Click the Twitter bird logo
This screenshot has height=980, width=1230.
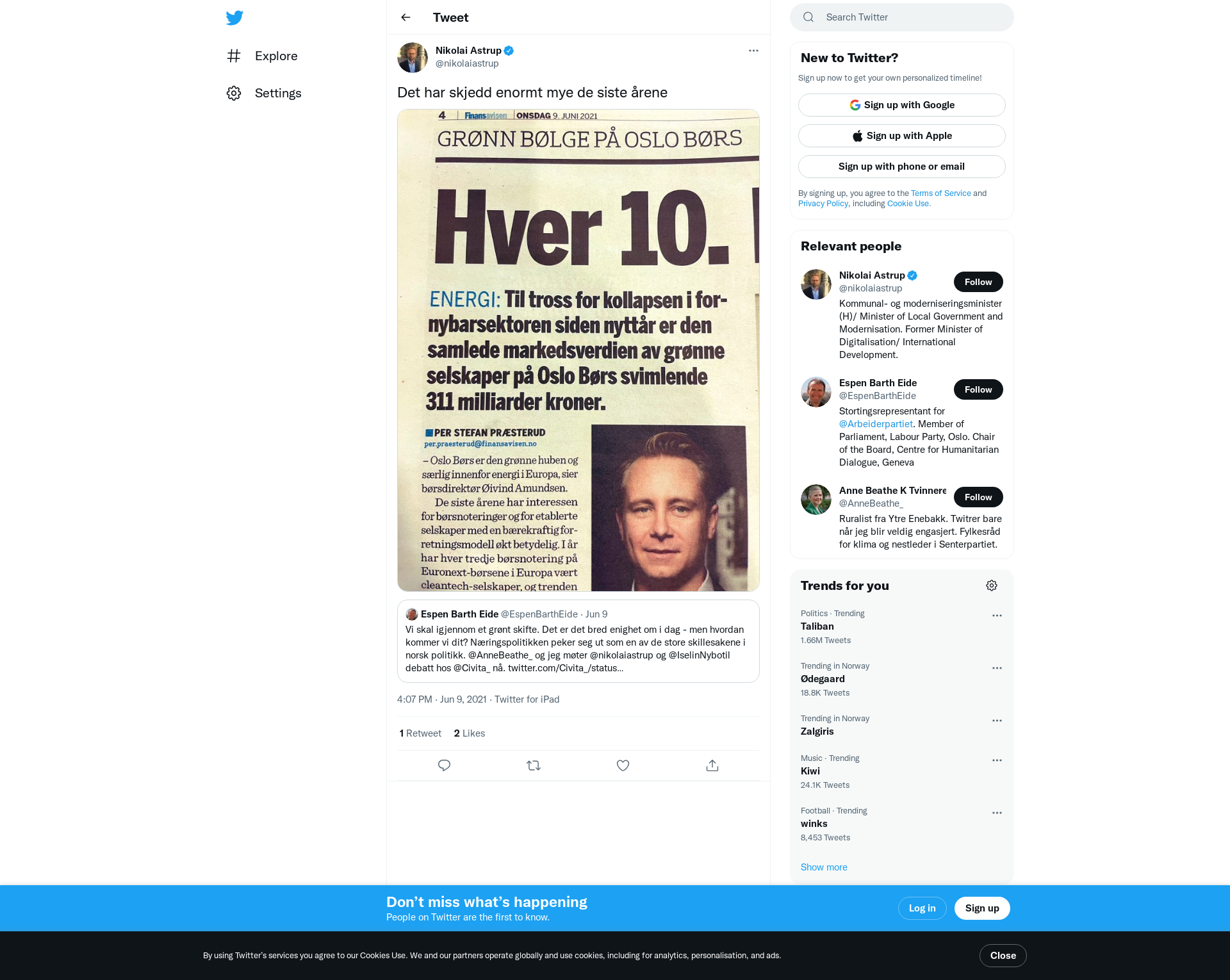coord(234,18)
